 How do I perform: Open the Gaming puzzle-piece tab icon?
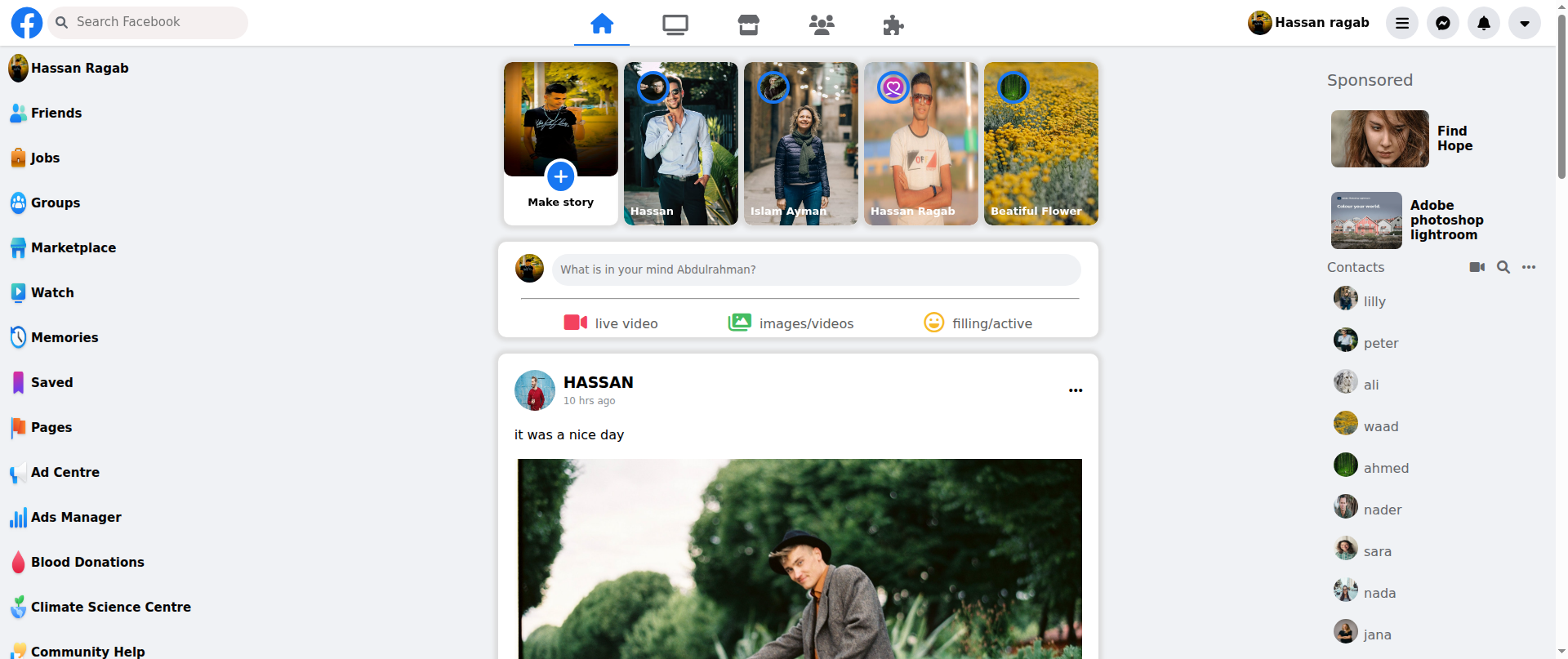[893, 25]
